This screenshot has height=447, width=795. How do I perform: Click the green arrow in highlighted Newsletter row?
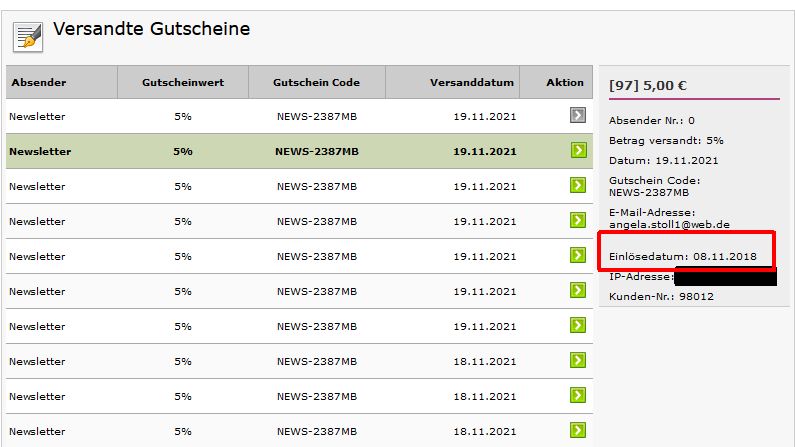tap(577, 151)
